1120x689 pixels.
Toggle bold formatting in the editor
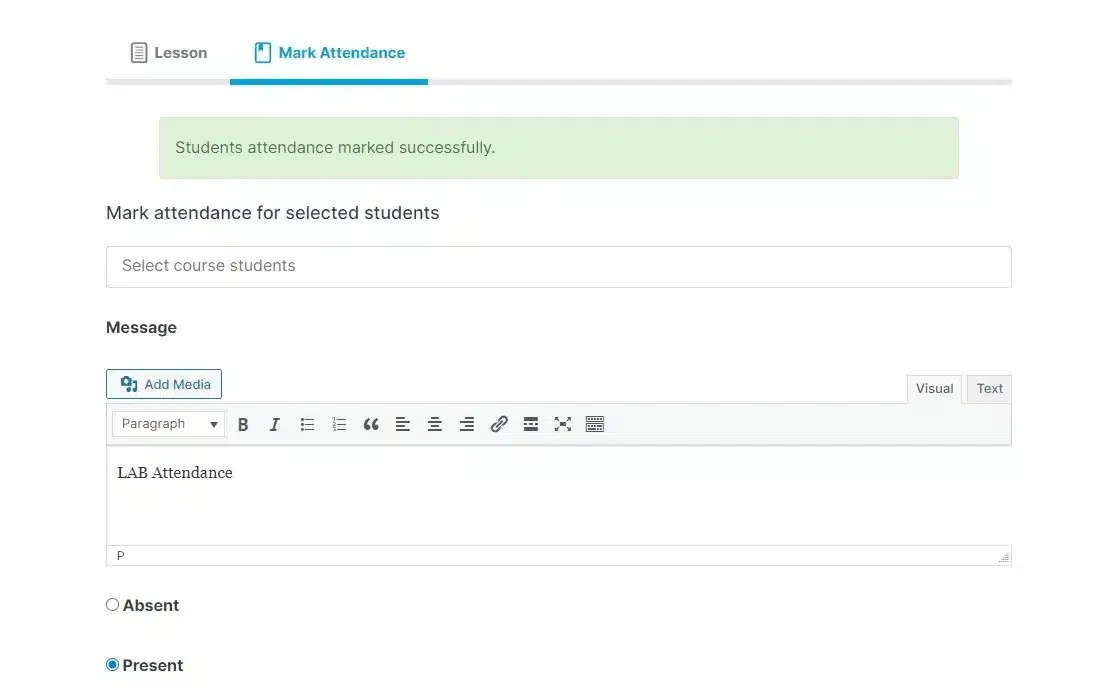click(243, 423)
